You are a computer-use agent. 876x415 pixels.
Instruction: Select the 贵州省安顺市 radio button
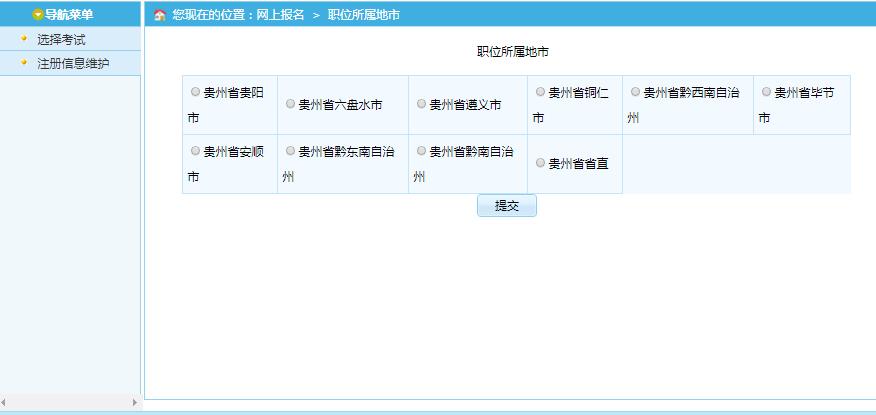coord(195,151)
